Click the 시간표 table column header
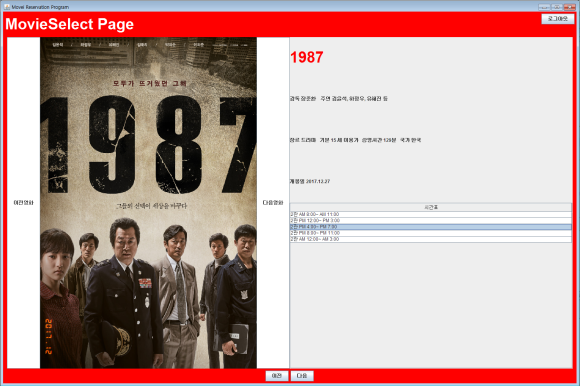This screenshot has height=386, width=580. [x=431, y=207]
